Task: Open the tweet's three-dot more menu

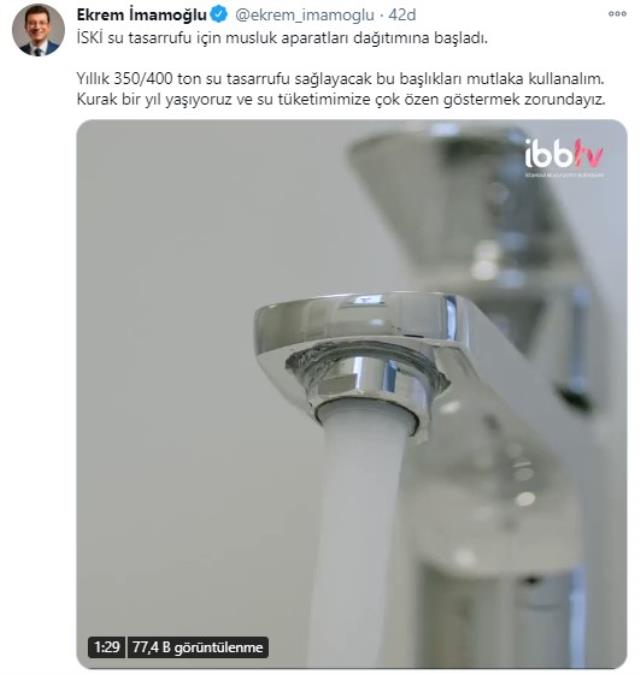Action: 617,14
